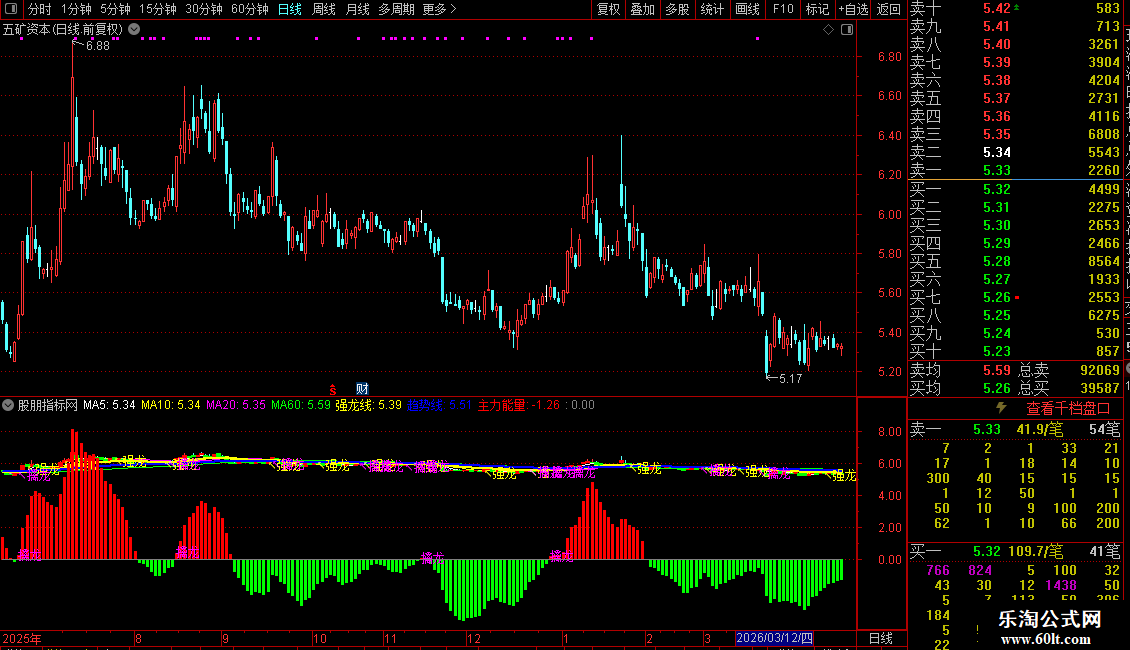
Task: Click 总买 39587 total value
Action: [1069, 388]
